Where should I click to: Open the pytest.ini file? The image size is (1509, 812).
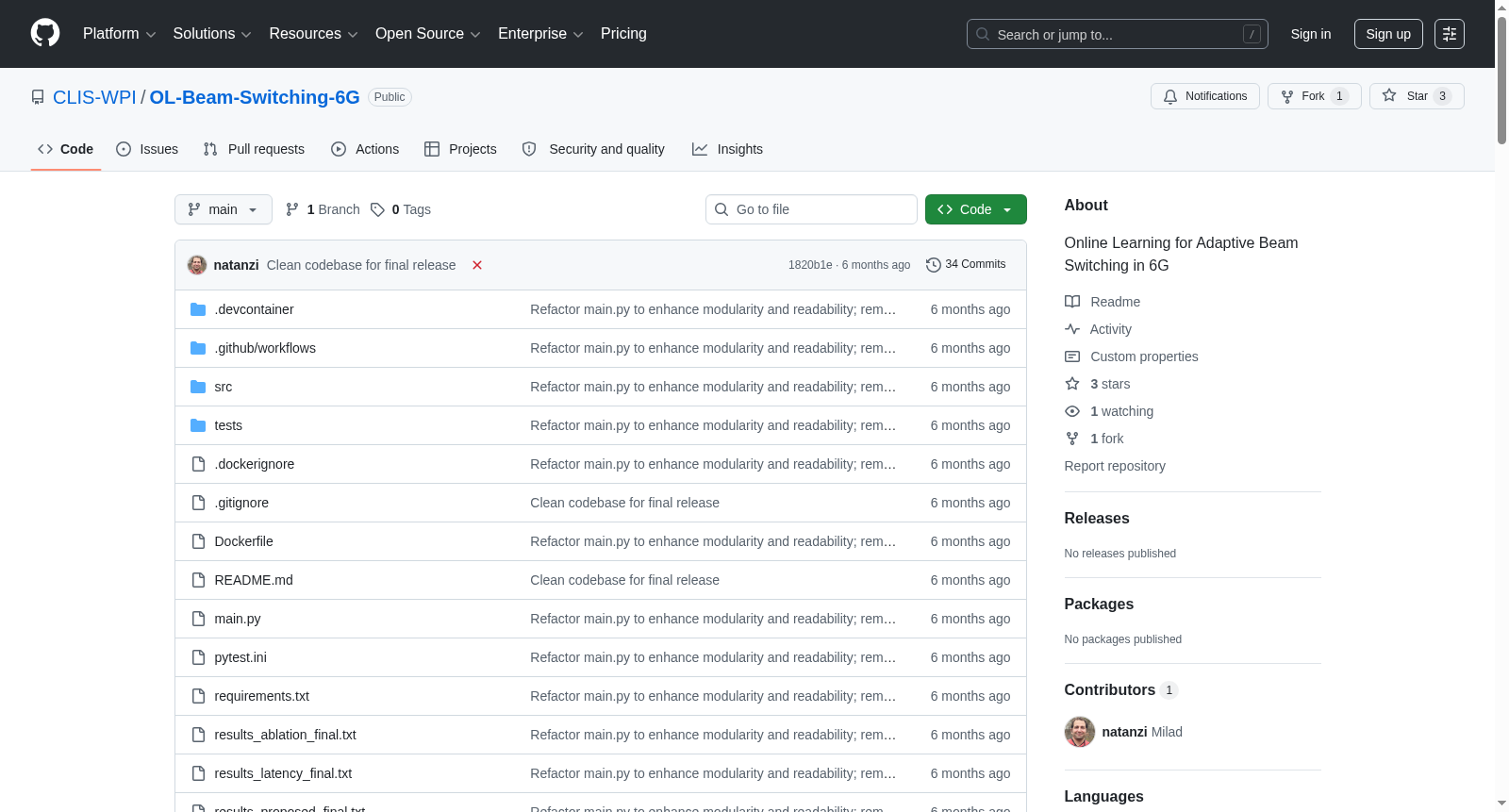(240, 657)
